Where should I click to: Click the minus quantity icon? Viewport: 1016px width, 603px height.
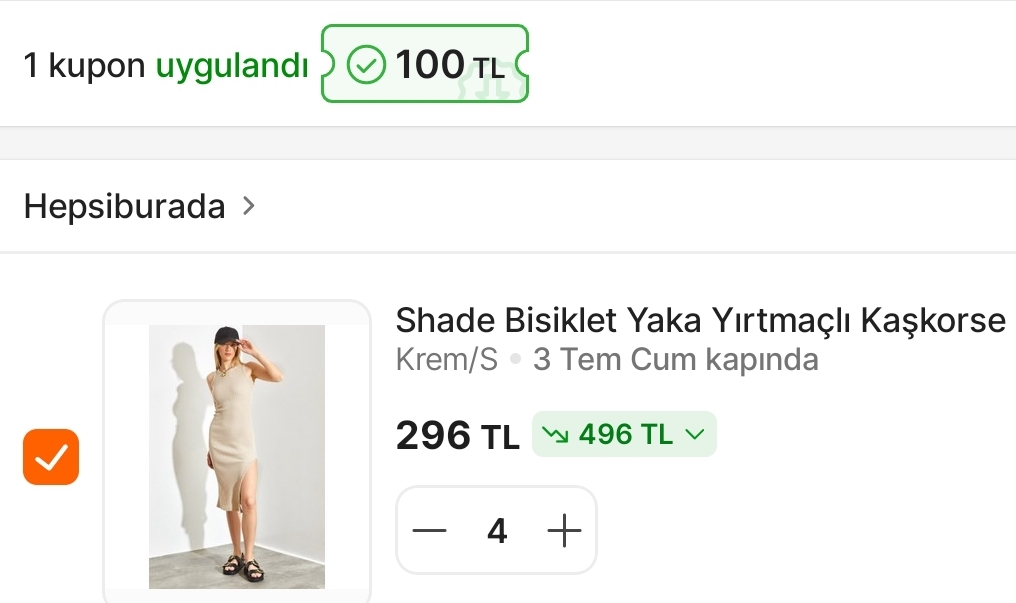pyautogui.click(x=430, y=530)
